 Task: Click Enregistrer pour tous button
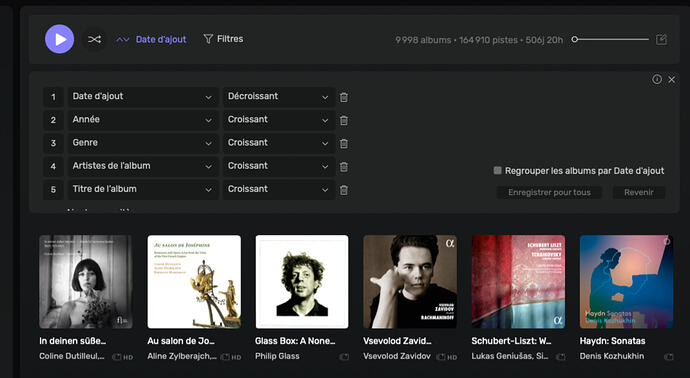pos(549,192)
